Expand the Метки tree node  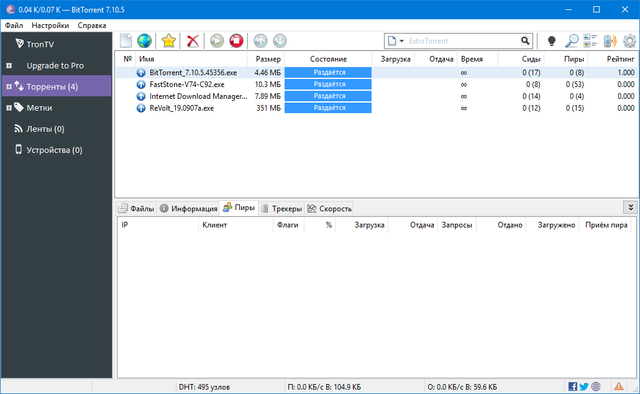pyautogui.click(x=9, y=108)
